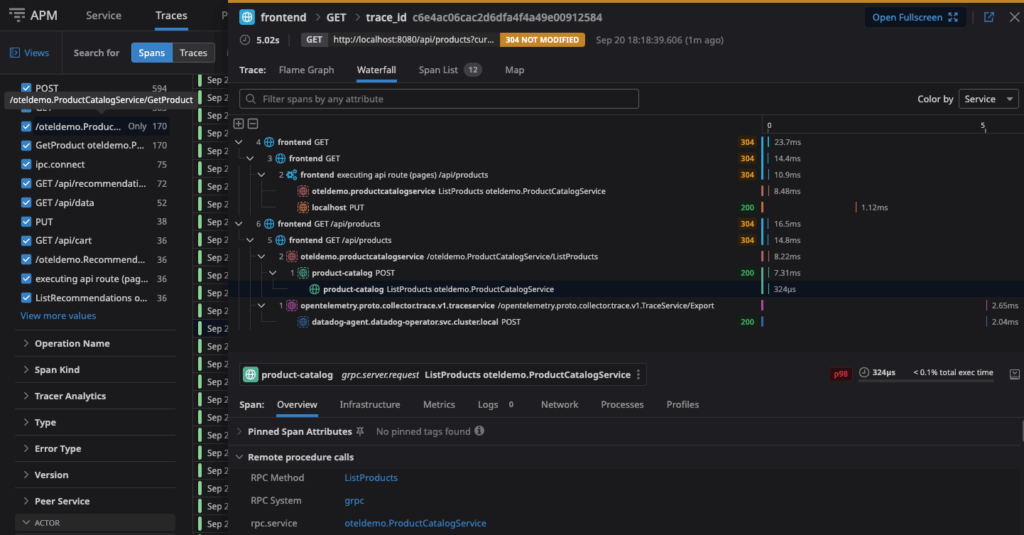Click the collapse all spans minus icon
This screenshot has height=535, width=1024.
coord(252,124)
